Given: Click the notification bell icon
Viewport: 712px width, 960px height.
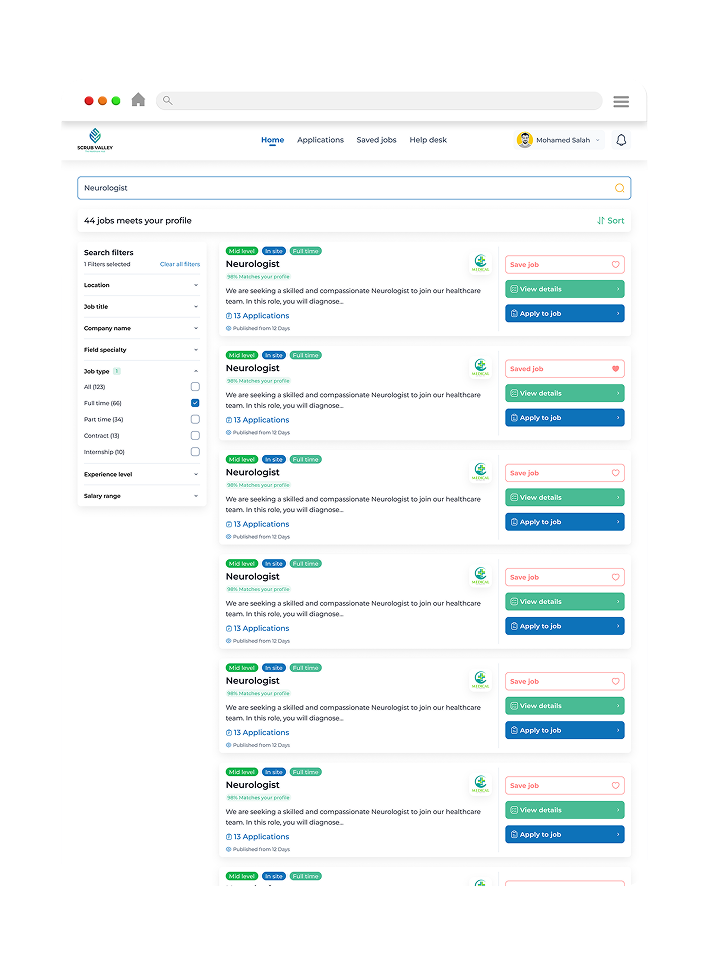Looking at the screenshot, I should coord(621,140).
